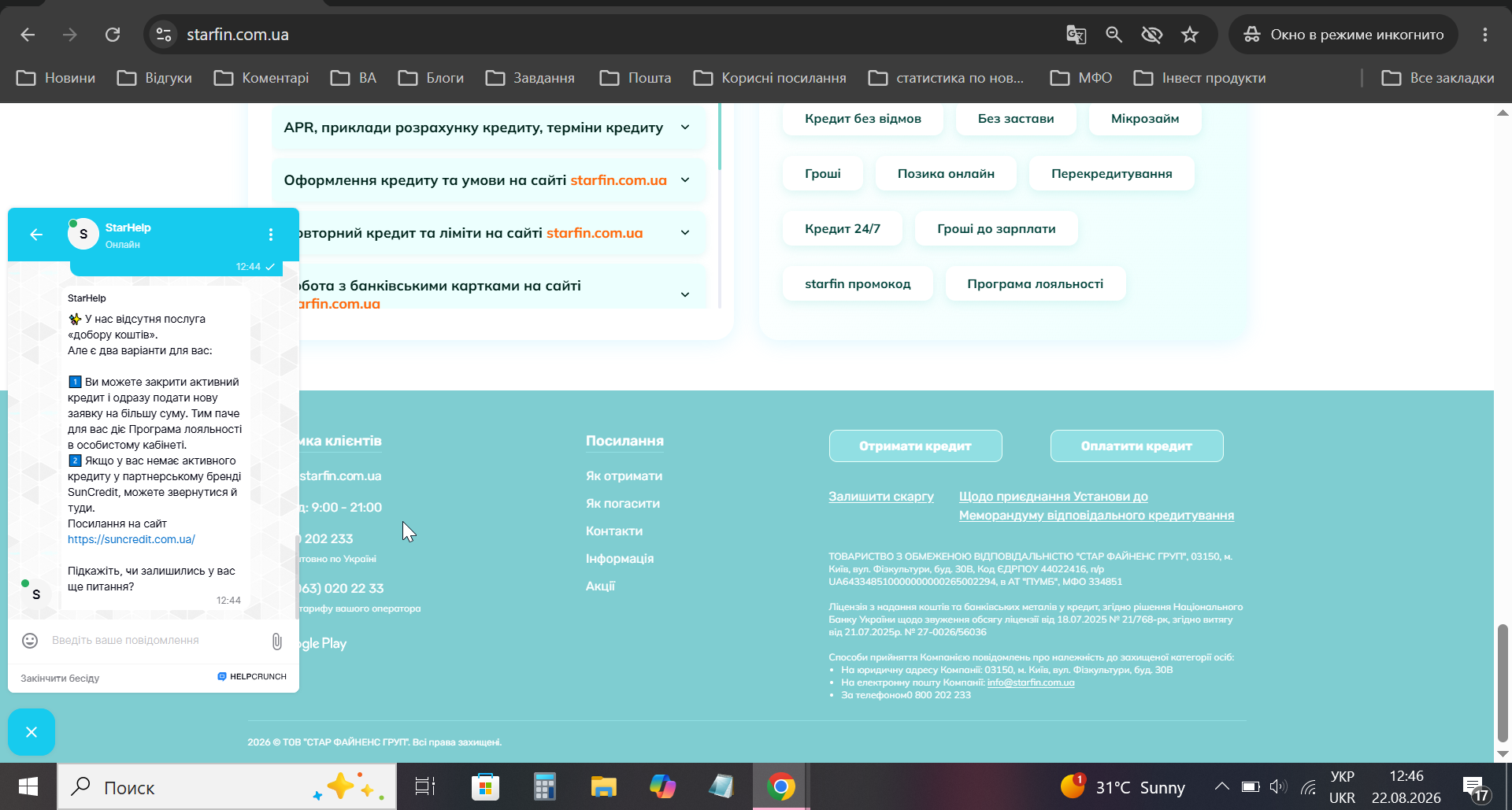Click the Мікрозайм tag
The width and height of the screenshot is (1512, 810).
point(1145,119)
